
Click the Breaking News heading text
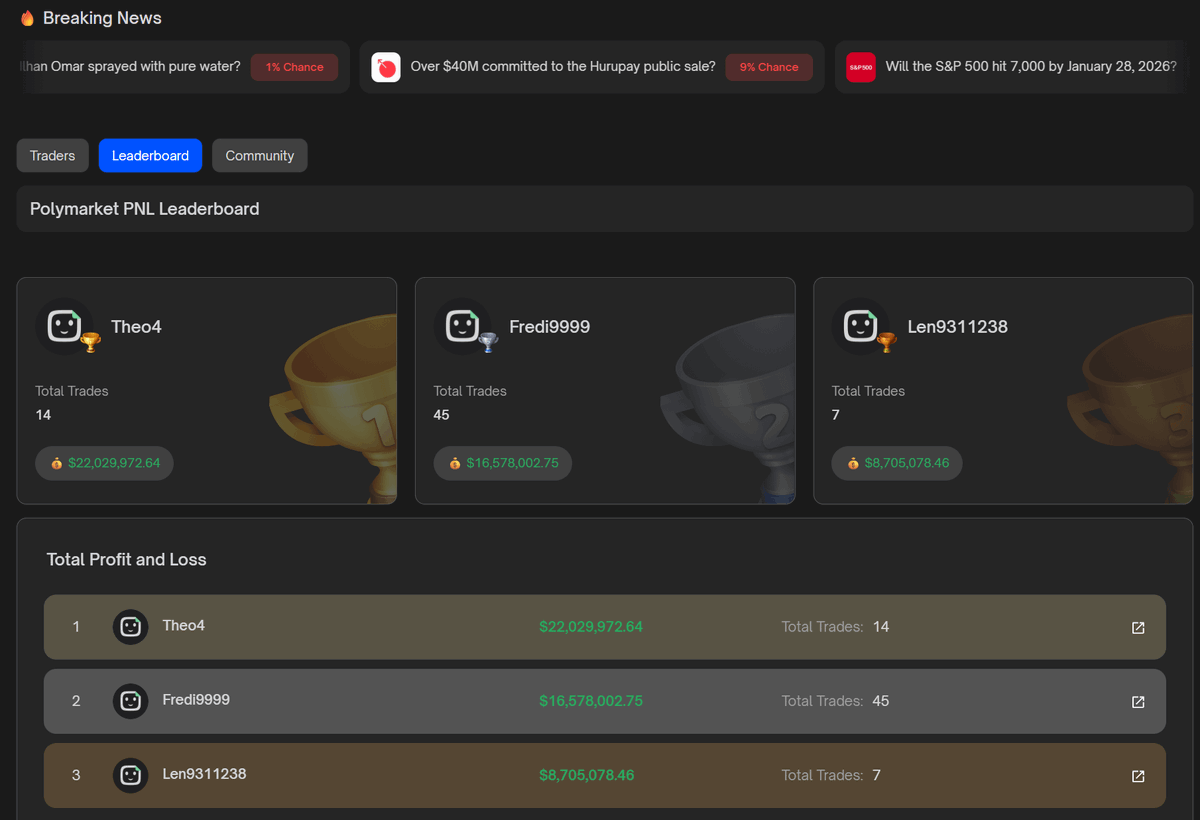pos(102,18)
